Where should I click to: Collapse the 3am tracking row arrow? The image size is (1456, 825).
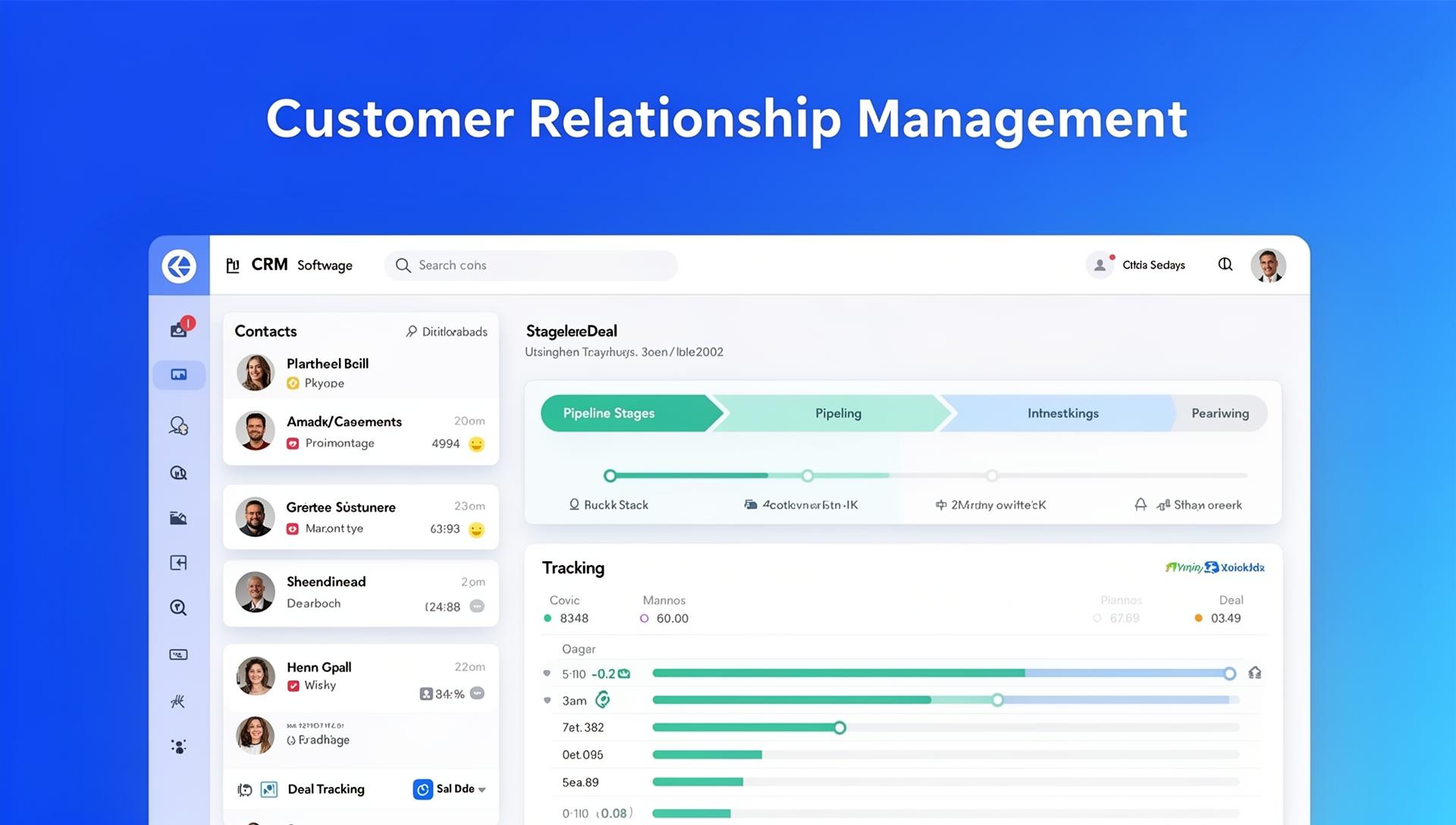[547, 701]
